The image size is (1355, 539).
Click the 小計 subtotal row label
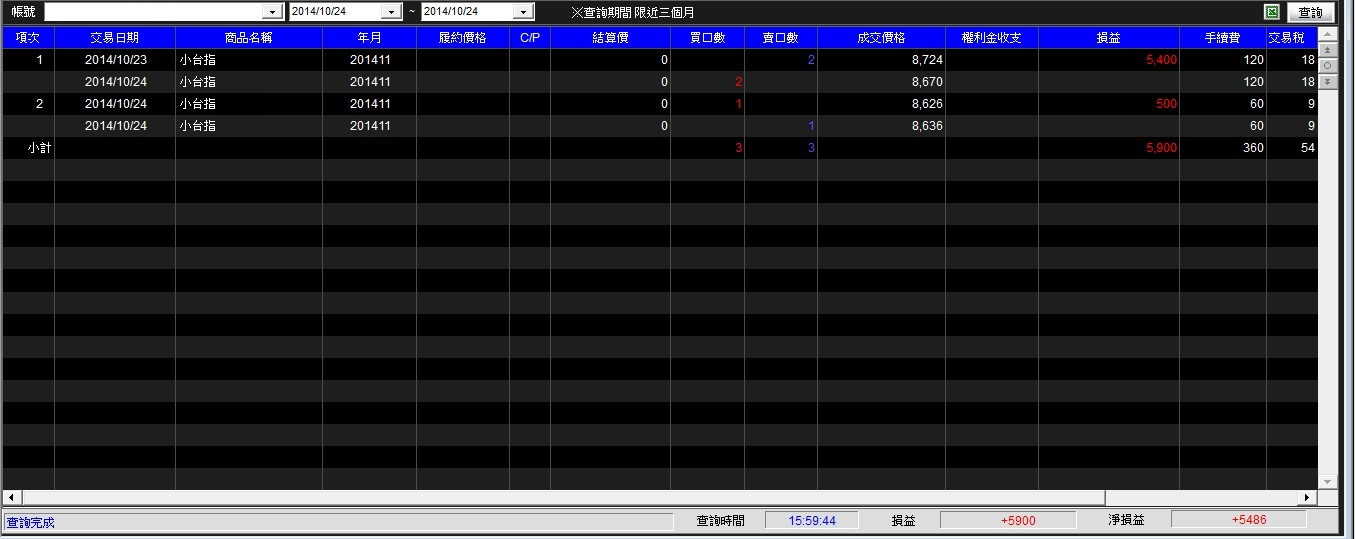point(39,148)
